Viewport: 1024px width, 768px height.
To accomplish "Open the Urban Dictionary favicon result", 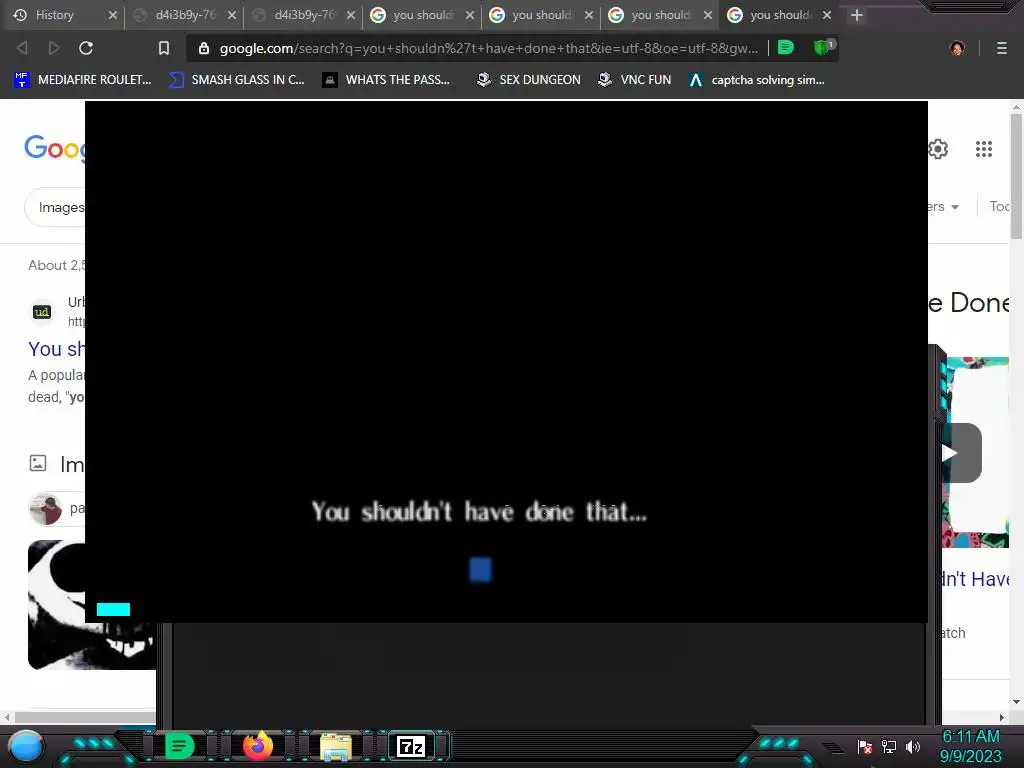I will (42, 312).
